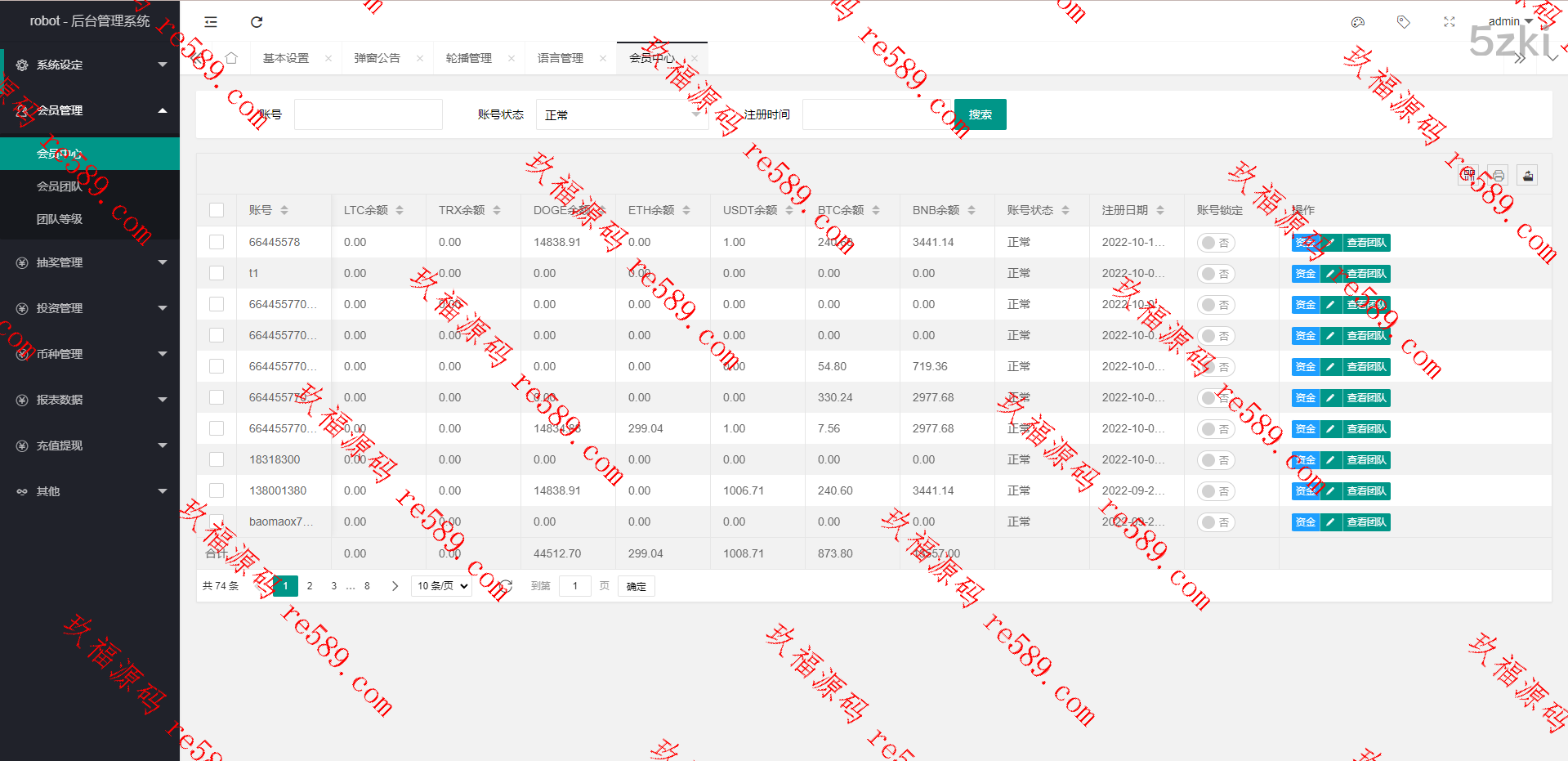The width and height of the screenshot is (1568, 761).
Task: Click 查看团队 for account 138001380
Action: click(x=1366, y=491)
